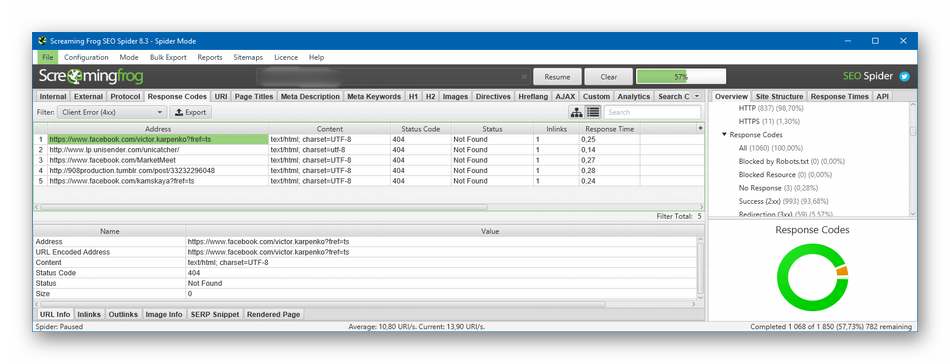The width and height of the screenshot is (950, 364).
Task: Open the Site Structure tab
Action: point(779,96)
